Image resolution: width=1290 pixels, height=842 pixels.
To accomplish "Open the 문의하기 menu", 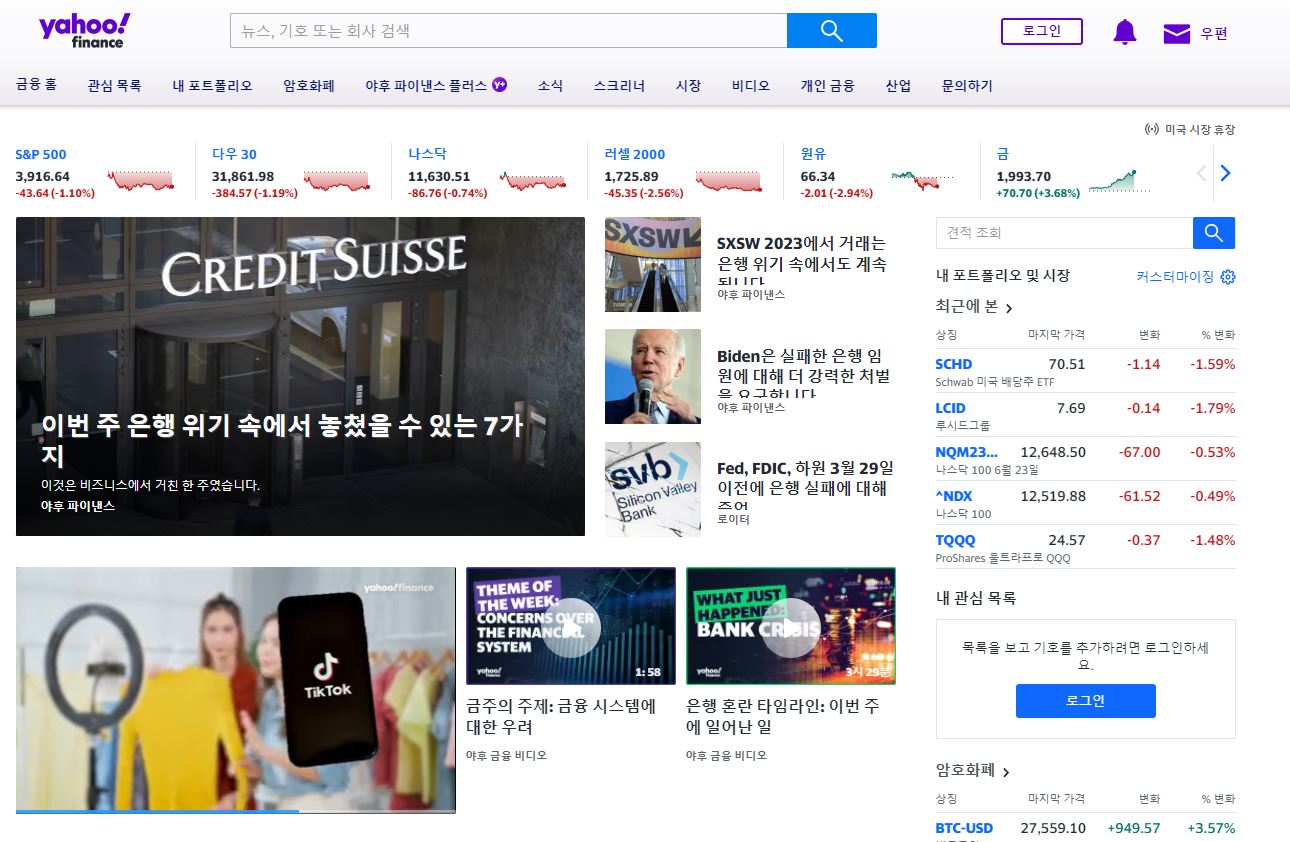I will click(967, 86).
